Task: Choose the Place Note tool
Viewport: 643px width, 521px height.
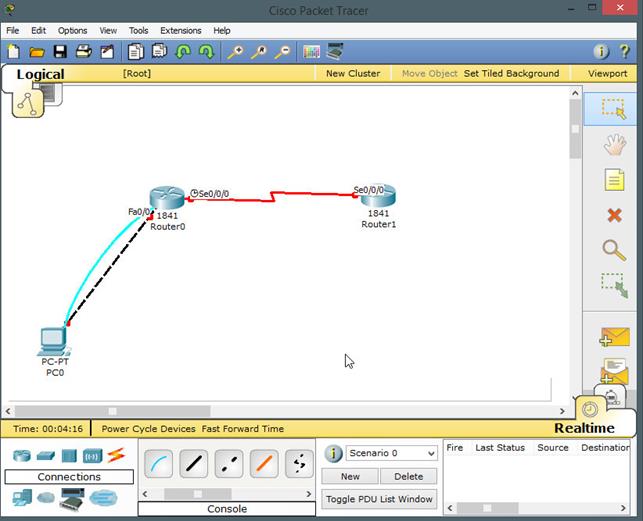Action: (614, 180)
